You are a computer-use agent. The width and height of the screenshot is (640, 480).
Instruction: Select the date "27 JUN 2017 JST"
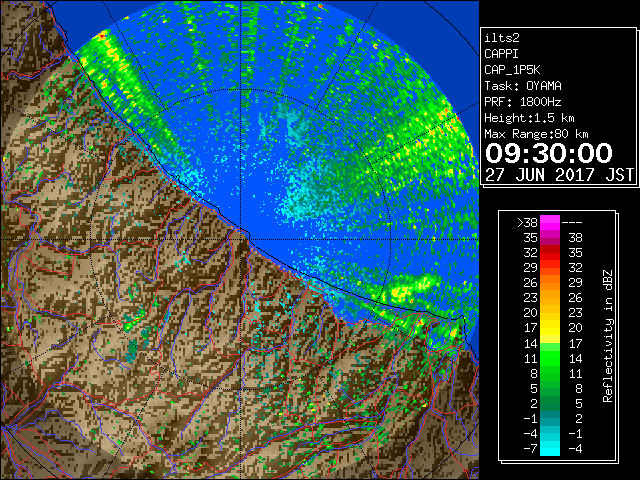click(560, 174)
